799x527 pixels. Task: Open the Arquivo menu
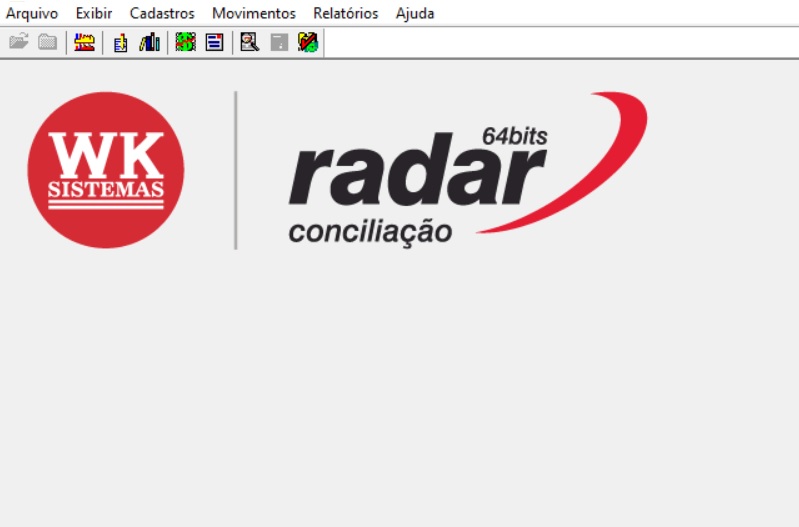pyautogui.click(x=32, y=13)
